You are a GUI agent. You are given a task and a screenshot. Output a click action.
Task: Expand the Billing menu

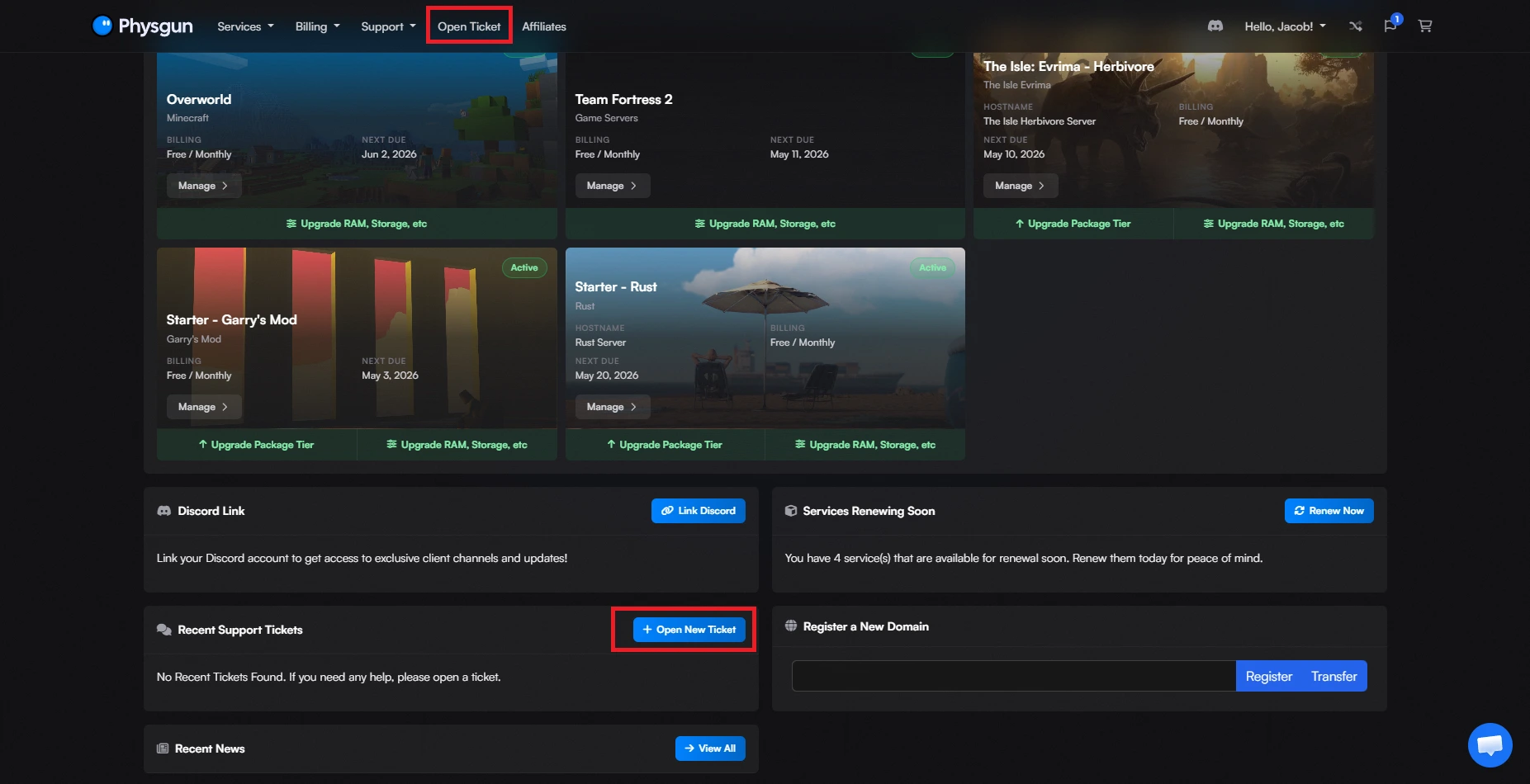[x=317, y=26]
